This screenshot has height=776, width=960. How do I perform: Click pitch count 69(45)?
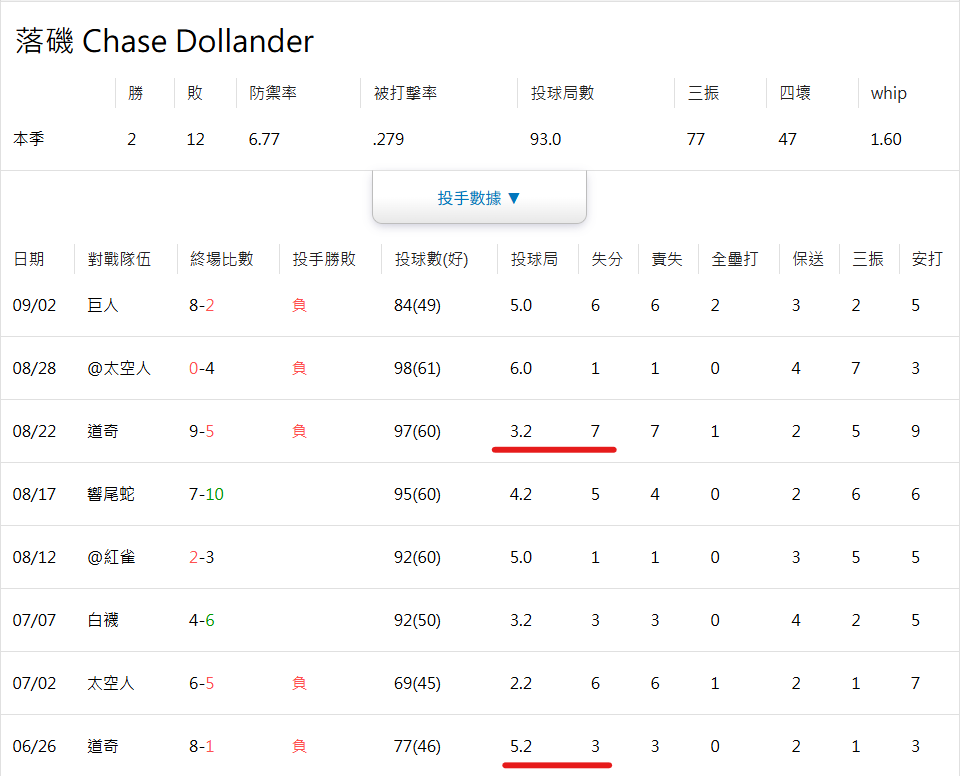coord(418,684)
